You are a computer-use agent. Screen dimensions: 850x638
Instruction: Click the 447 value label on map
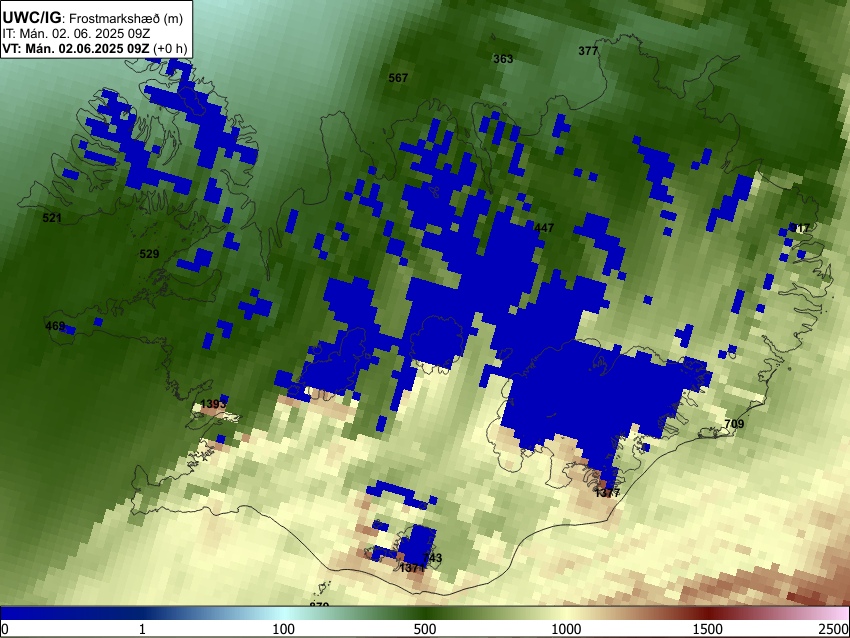(544, 228)
